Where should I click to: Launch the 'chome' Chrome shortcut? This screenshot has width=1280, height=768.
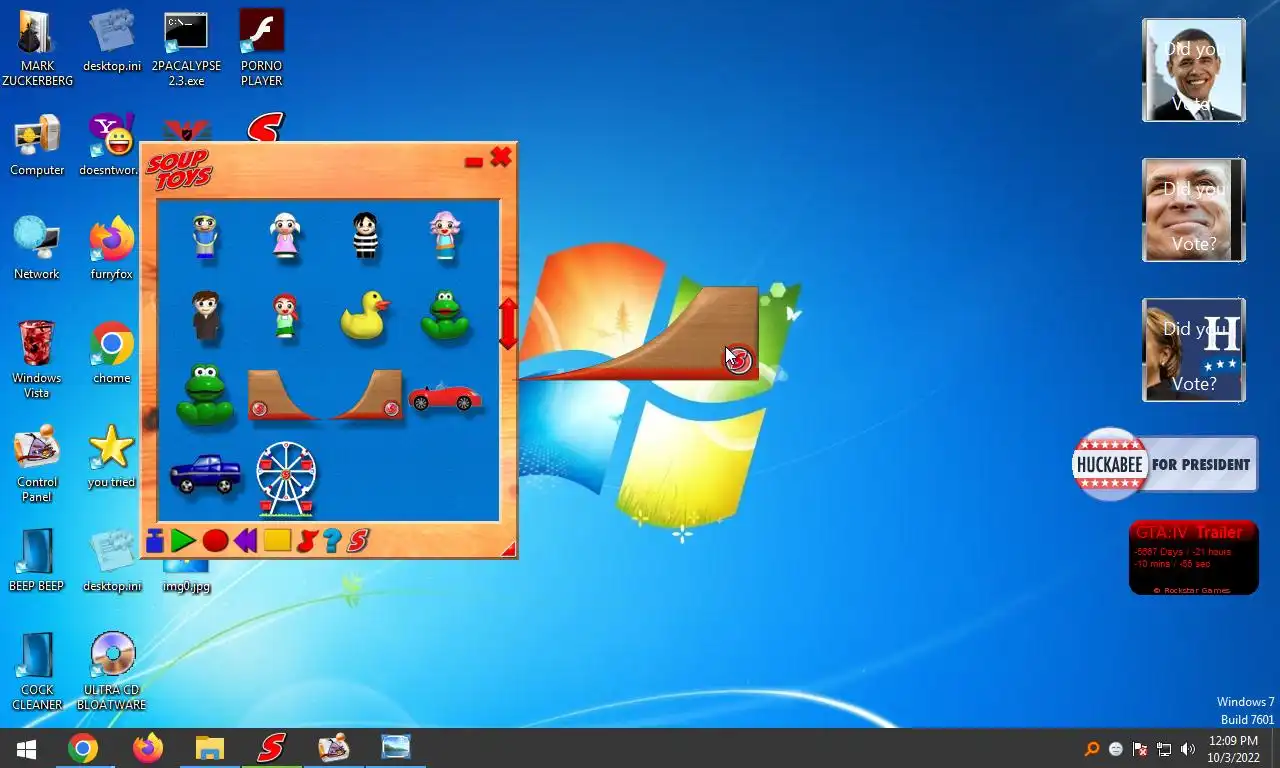point(112,353)
